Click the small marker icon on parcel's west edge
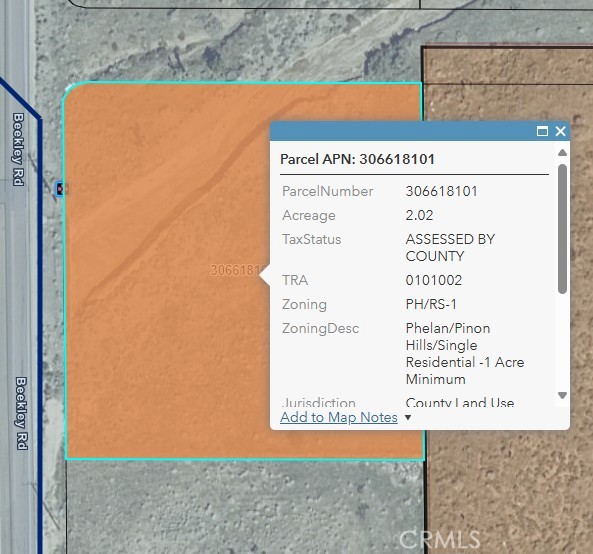The width and height of the screenshot is (593, 554). [61, 188]
